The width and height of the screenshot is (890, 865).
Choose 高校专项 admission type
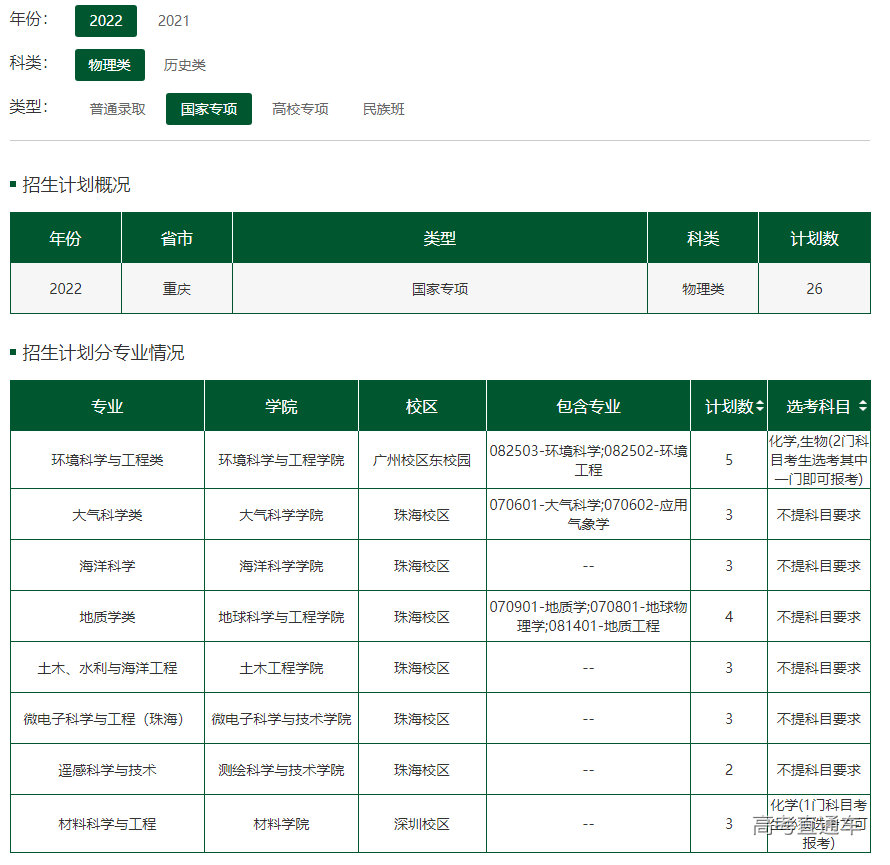click(x=300, y=109)
